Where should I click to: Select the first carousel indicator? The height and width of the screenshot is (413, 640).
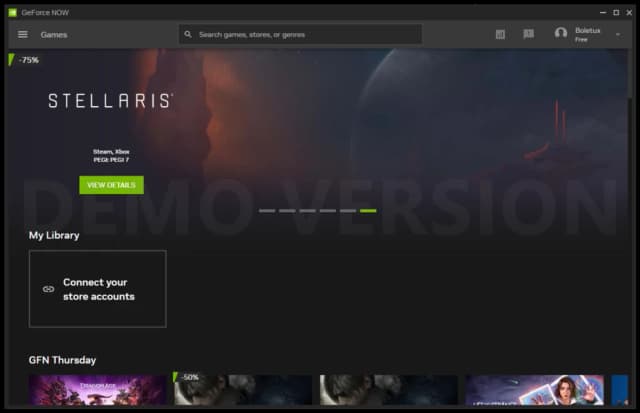(267, 211)
